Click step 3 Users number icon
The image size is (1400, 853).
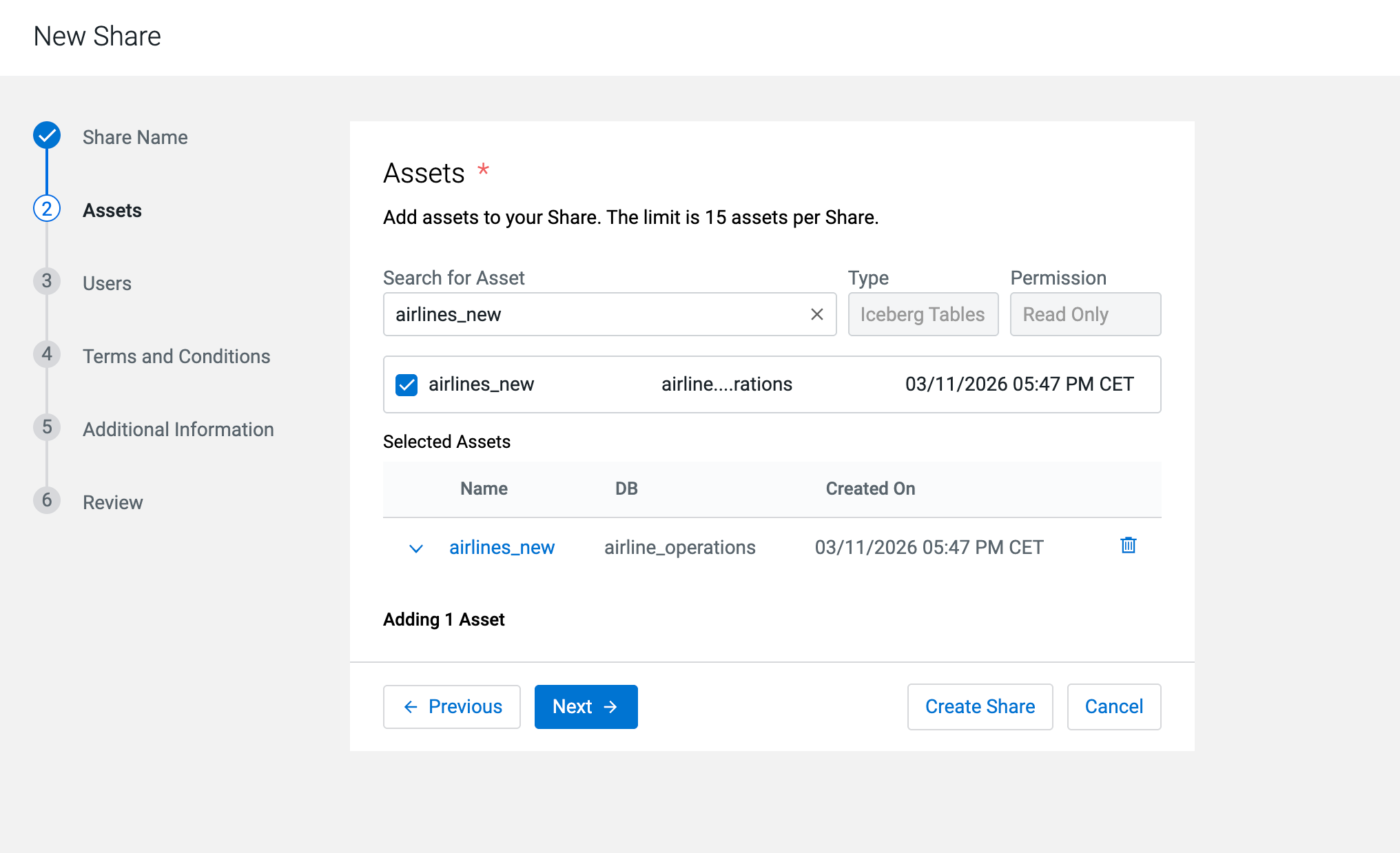(47, 282)
